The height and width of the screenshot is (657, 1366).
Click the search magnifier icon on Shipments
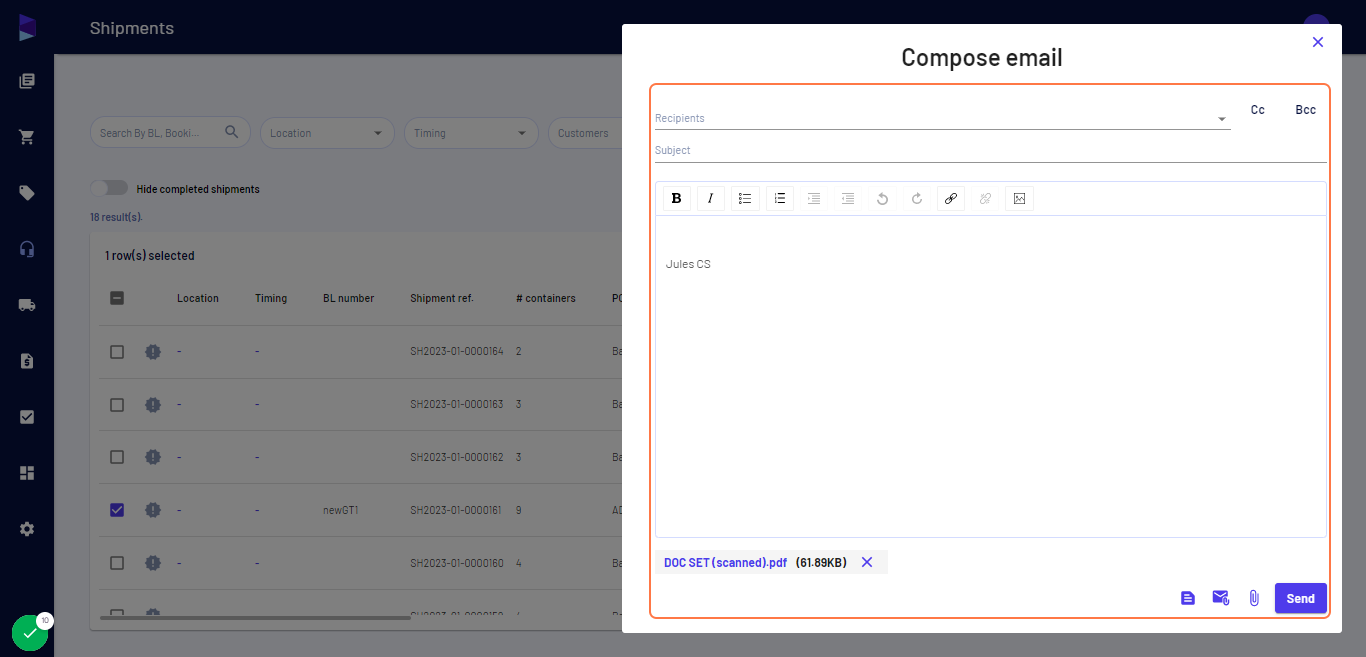[232, 132]
